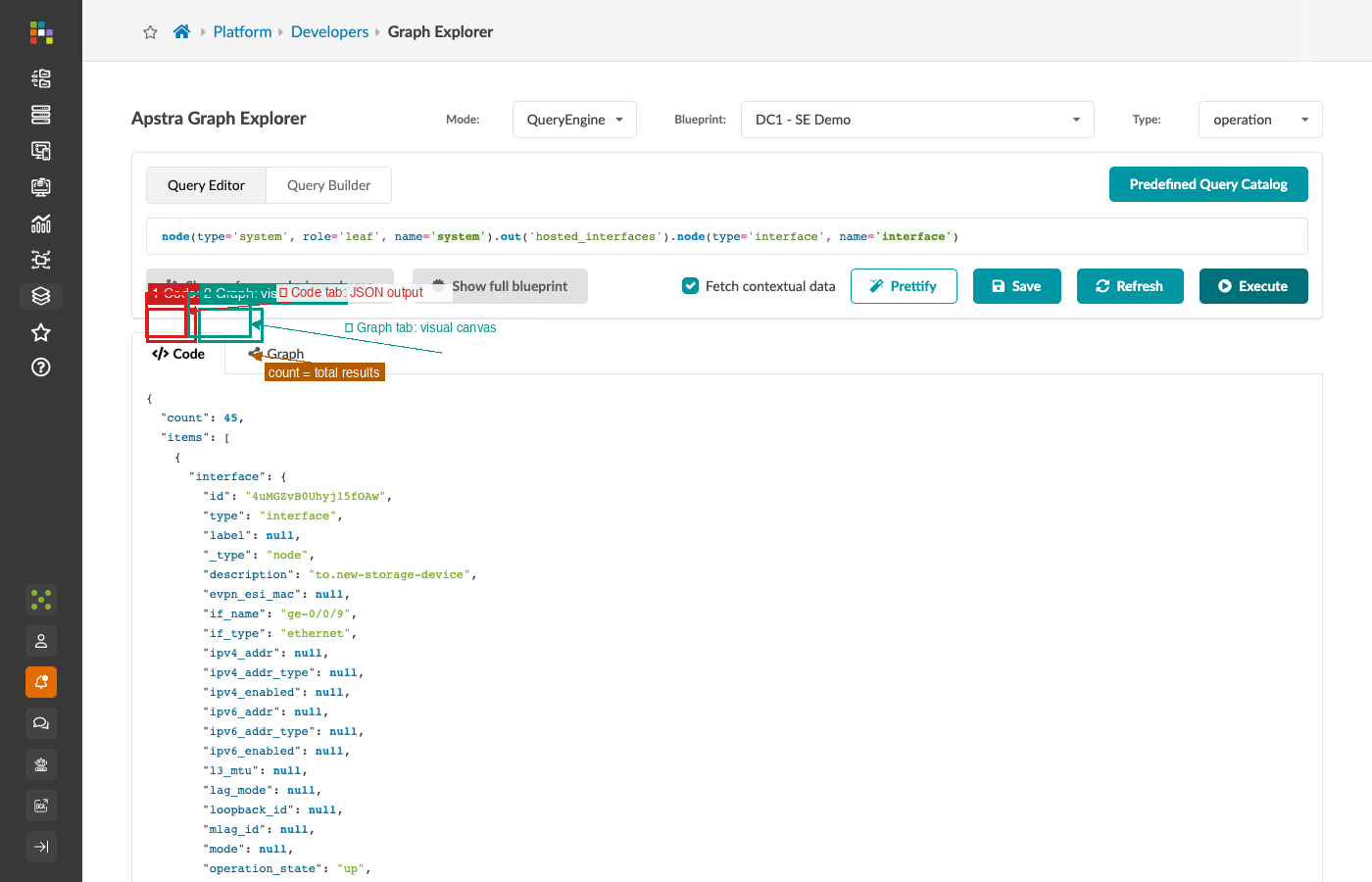1372x882 pixels.
Task: Click the Graph Explorer breadcrumb text
Action: 440,31
